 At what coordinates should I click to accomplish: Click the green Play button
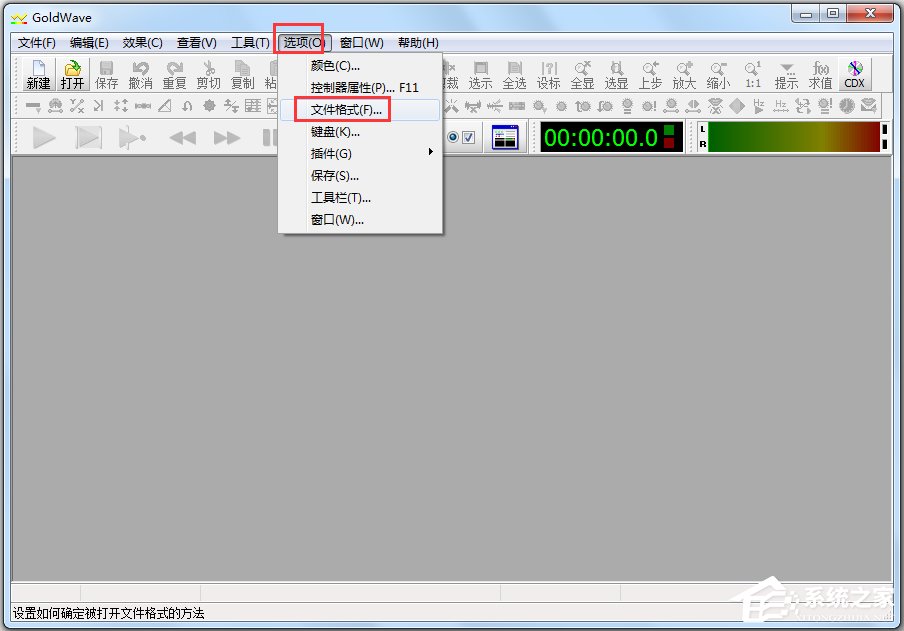[44, 138]
